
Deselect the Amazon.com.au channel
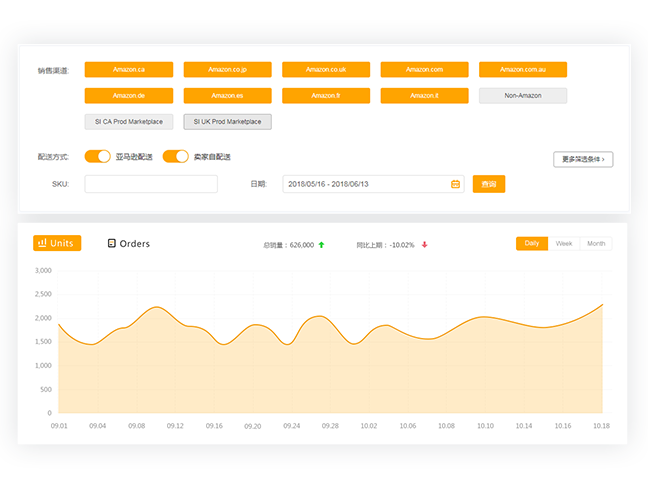(523, 70)
